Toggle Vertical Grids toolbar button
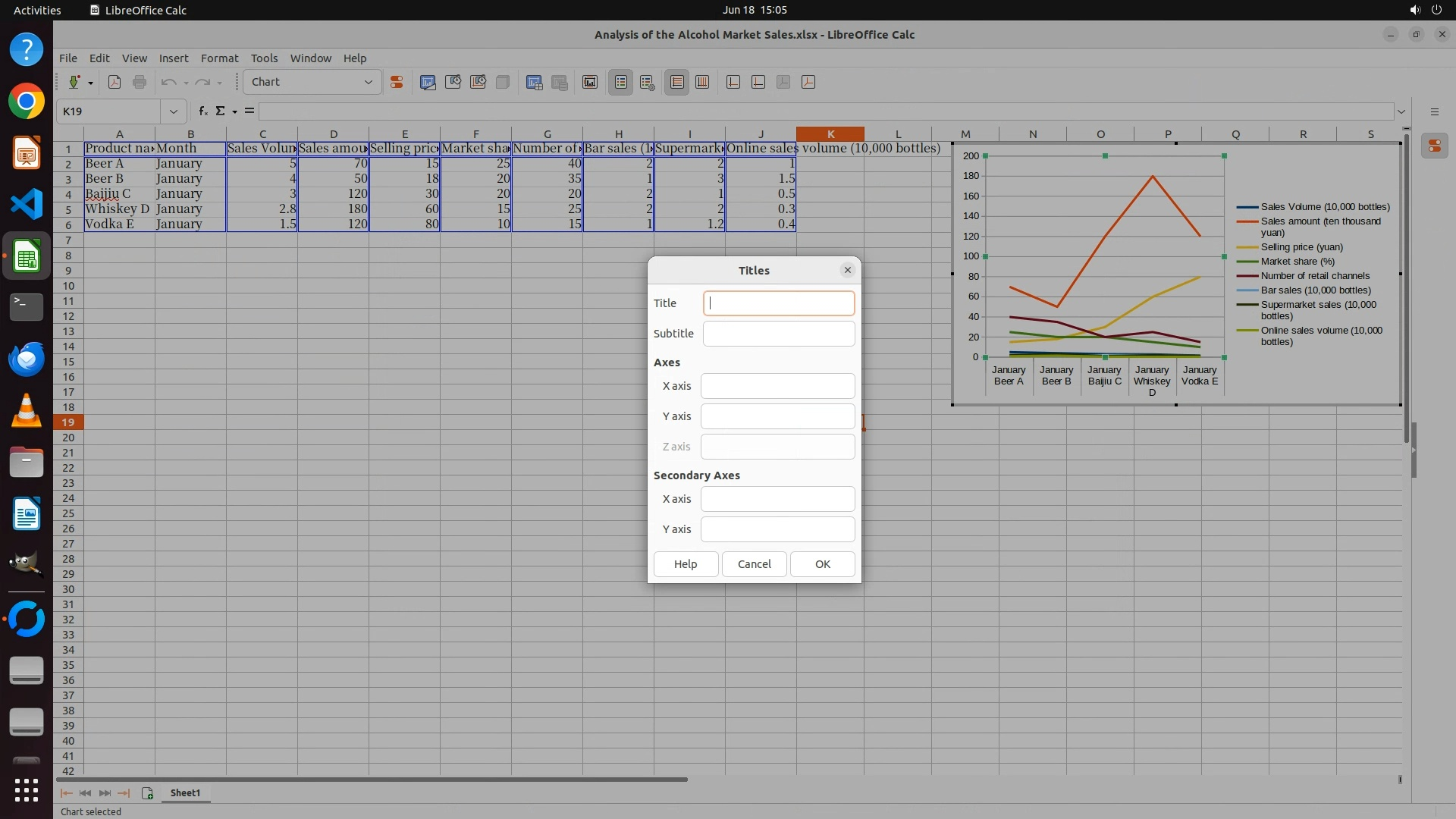This screenshot has width=1456, height=819. click(702, 82)
